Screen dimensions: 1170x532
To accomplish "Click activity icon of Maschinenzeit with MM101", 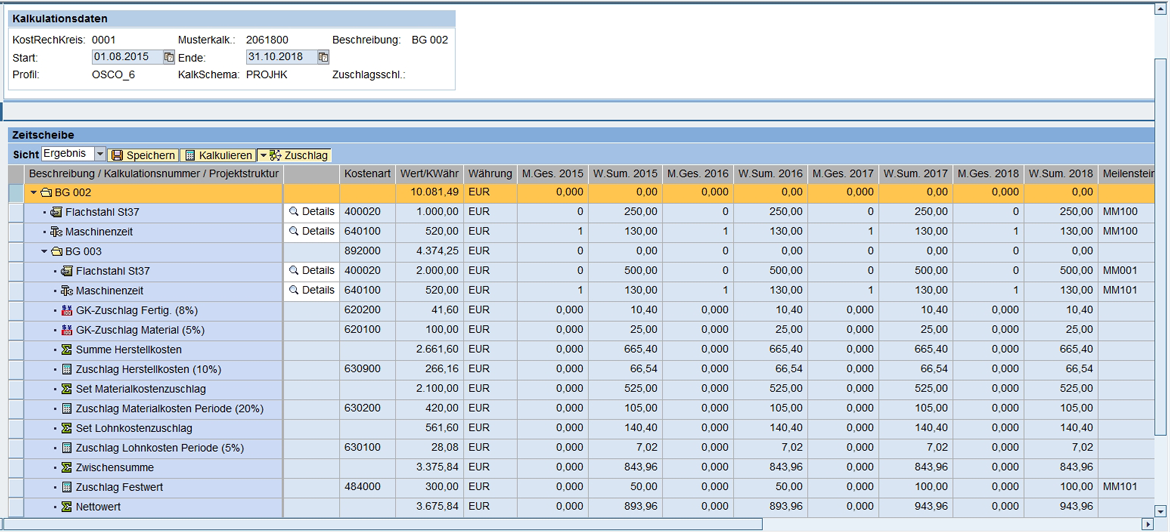I will pyautogui.click(x=67, y=290).
